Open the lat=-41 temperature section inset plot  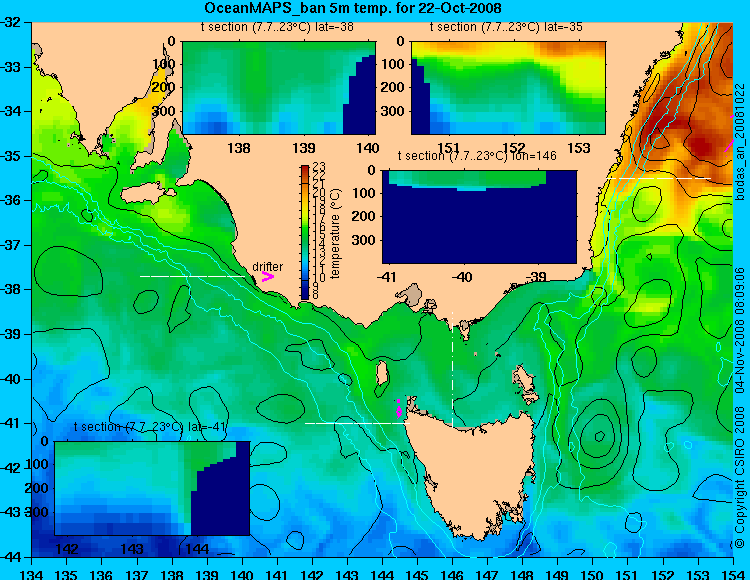point(152,488)
